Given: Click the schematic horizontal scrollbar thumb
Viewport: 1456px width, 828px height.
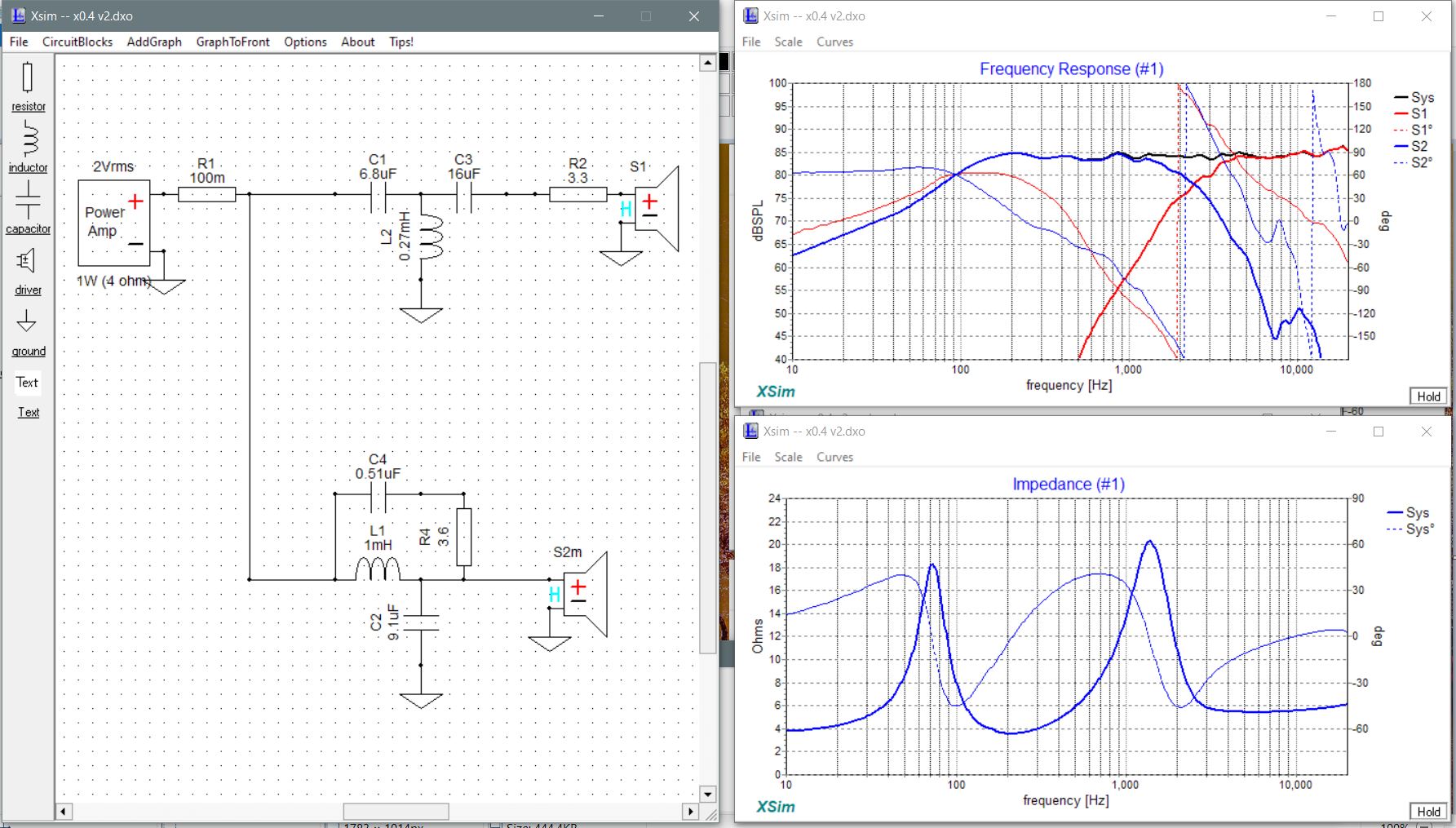Looking at the screenshot, I should tap(396, 812).
